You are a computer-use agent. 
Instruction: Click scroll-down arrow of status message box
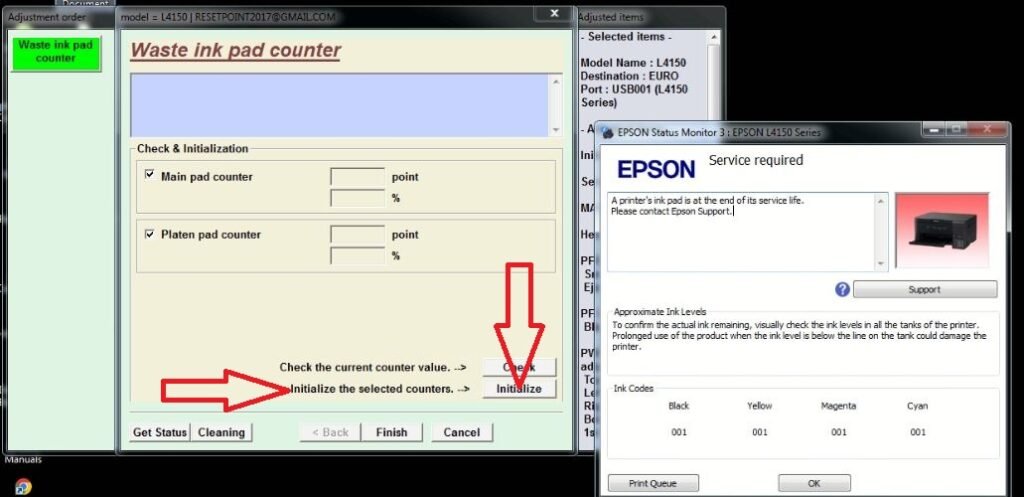[x=881, y=264]
